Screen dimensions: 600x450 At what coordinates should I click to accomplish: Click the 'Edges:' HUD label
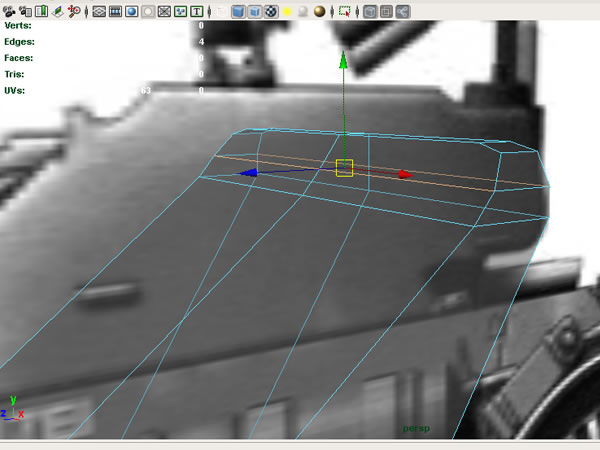(x=20, y=42)
